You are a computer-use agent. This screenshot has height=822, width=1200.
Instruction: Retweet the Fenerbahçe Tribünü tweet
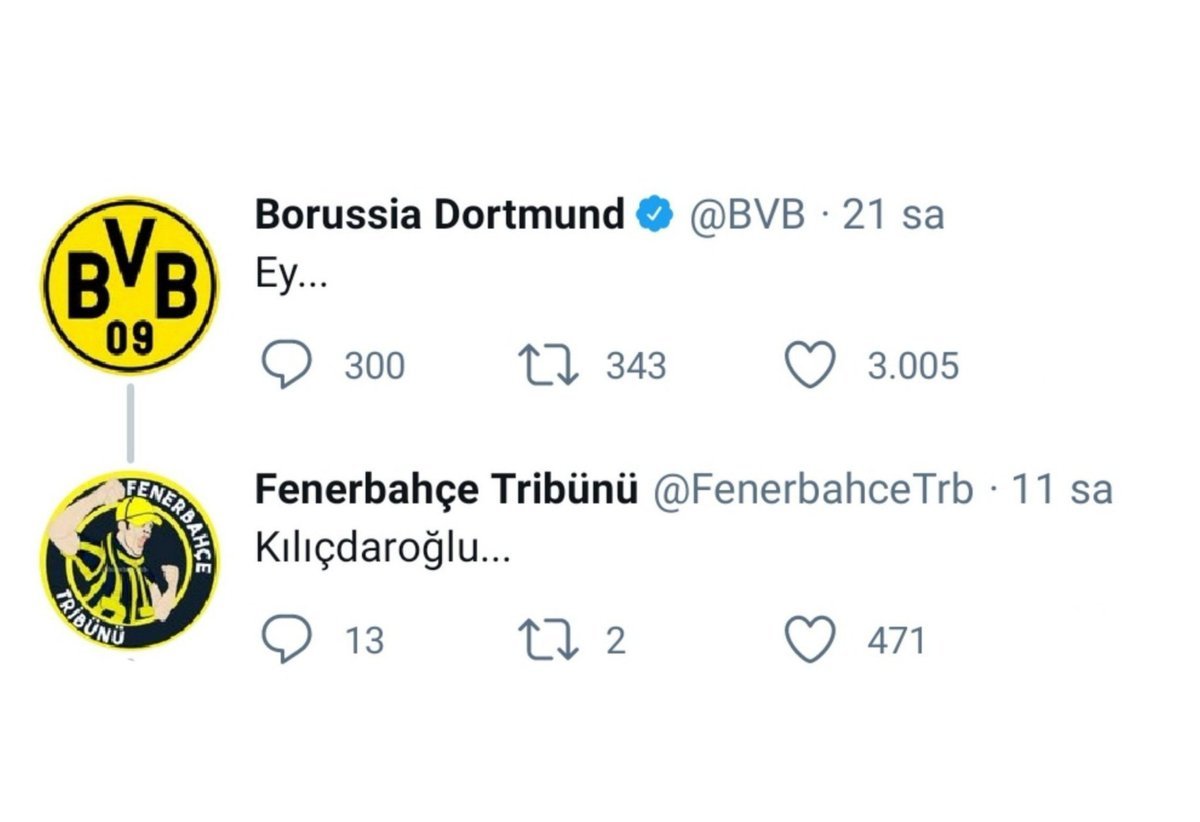click(550, 640)
